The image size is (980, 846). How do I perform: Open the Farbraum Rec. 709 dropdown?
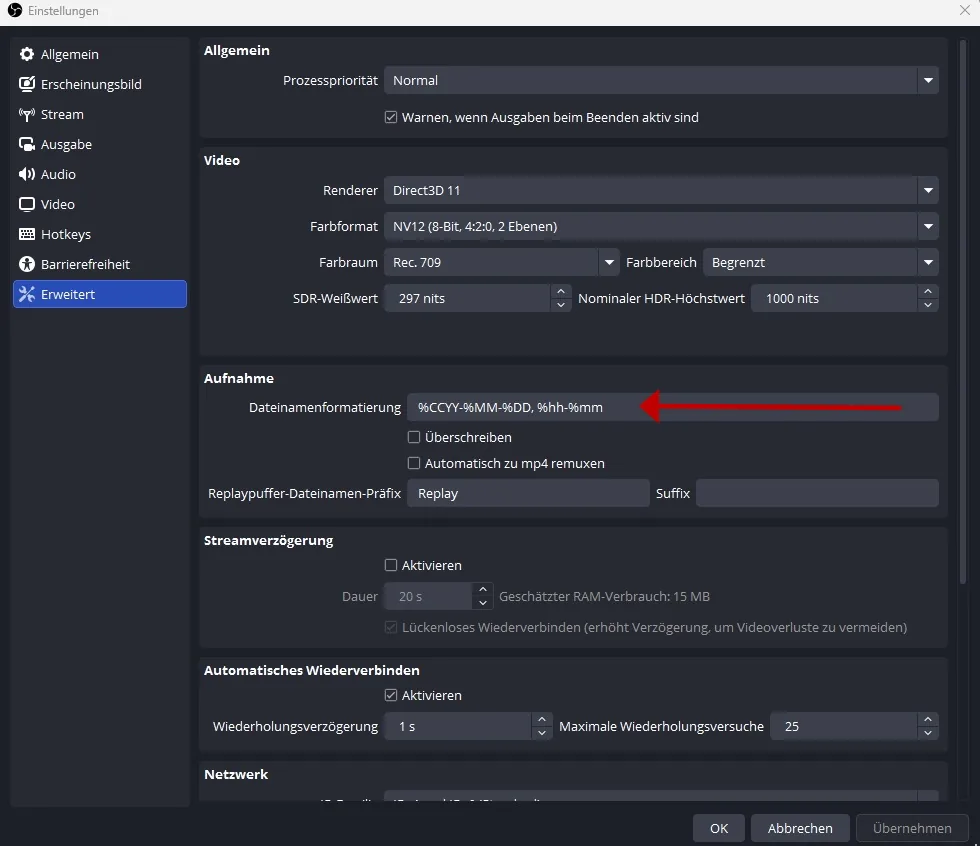pos(501,262)
